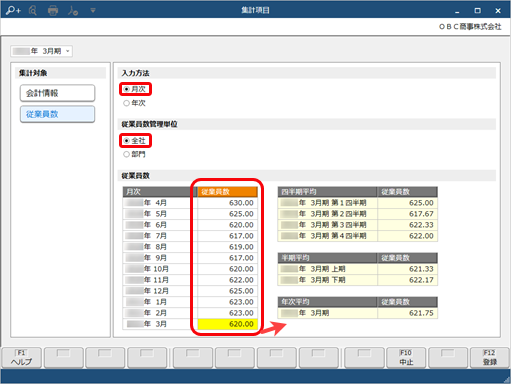Select the 従業員数 aggregation target
Image resolution: width=511 pixels, height=384 pixels.
click(x=57, y=114)
